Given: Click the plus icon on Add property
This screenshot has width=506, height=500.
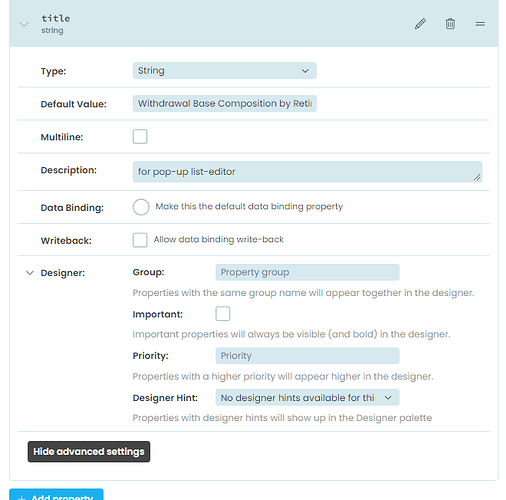Looking at the screenshot, I should tap(21, 498).
